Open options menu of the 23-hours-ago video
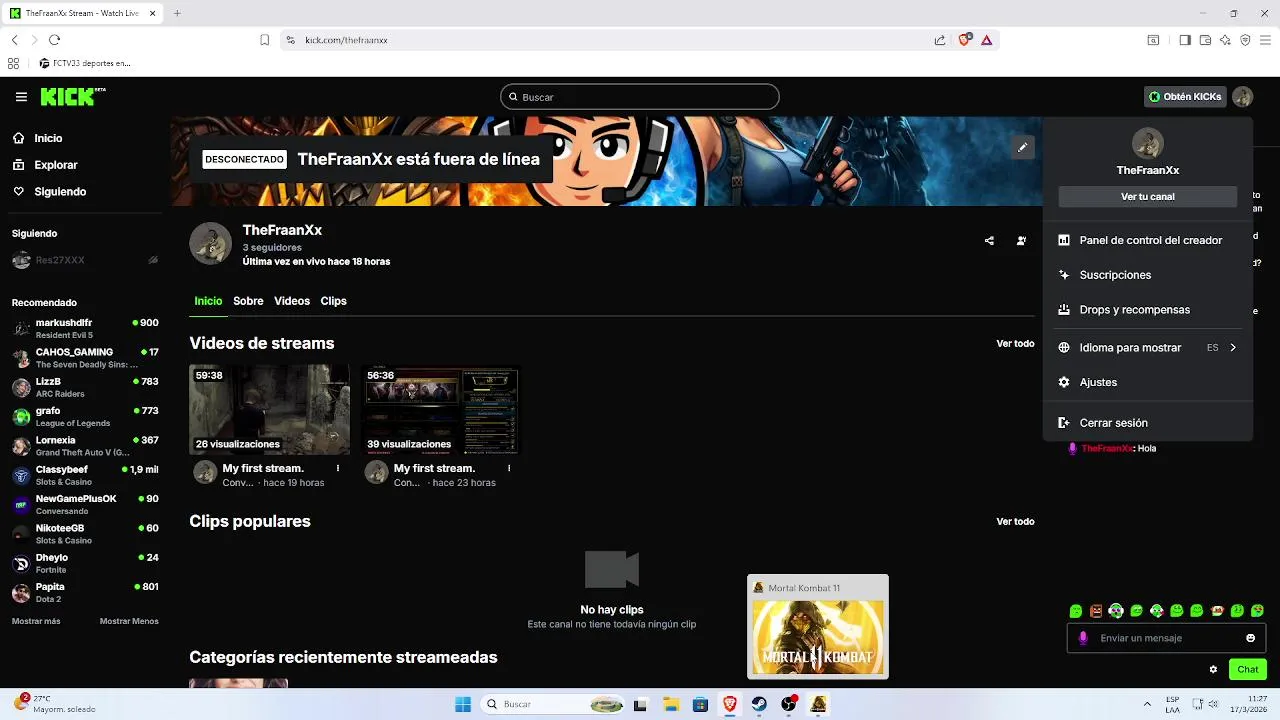The height and width of the screenshot is (720, 1280). (509, 468)
